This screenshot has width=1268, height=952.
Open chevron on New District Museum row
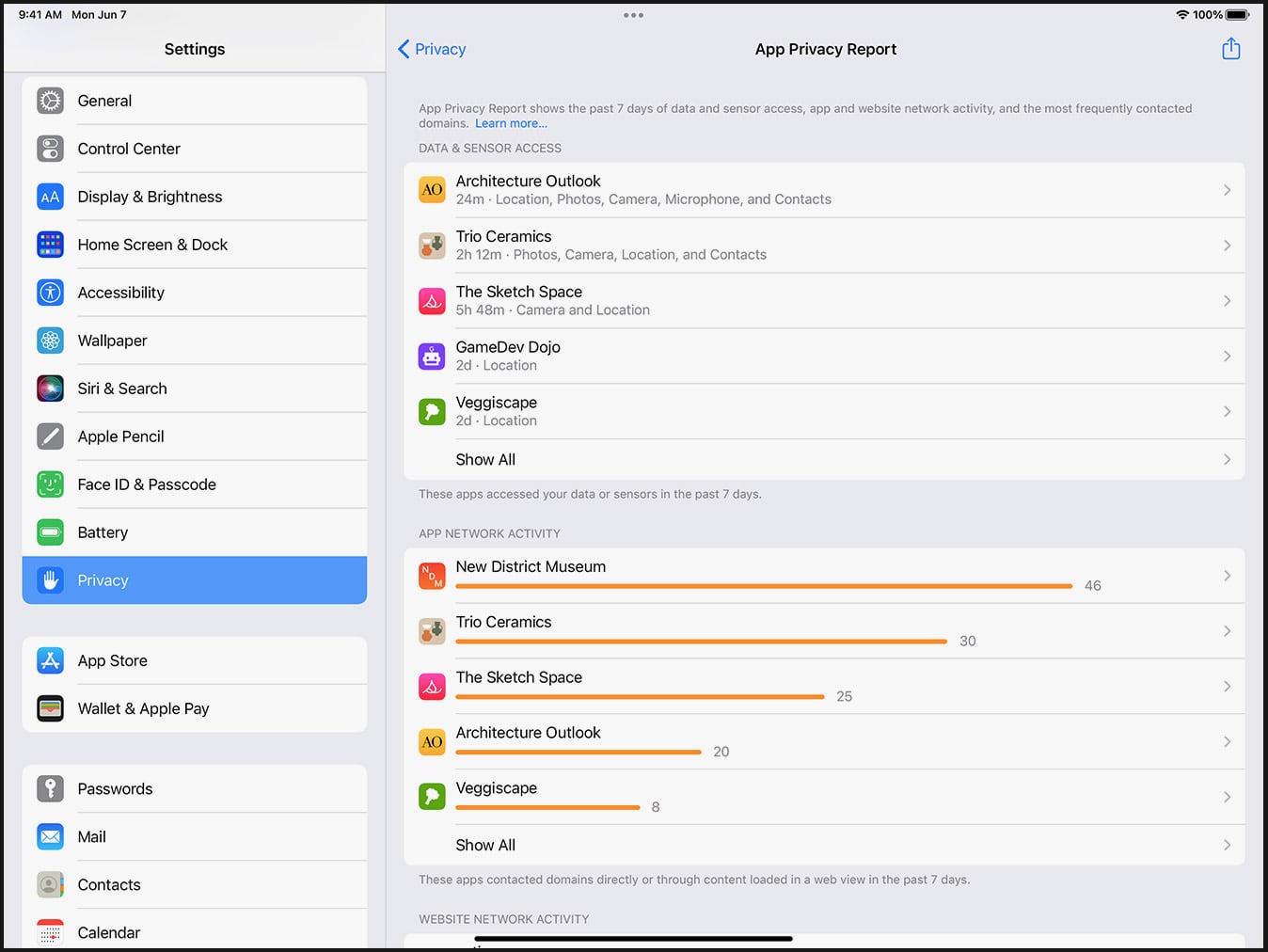pyautogui.click(x=1227, y=576)
